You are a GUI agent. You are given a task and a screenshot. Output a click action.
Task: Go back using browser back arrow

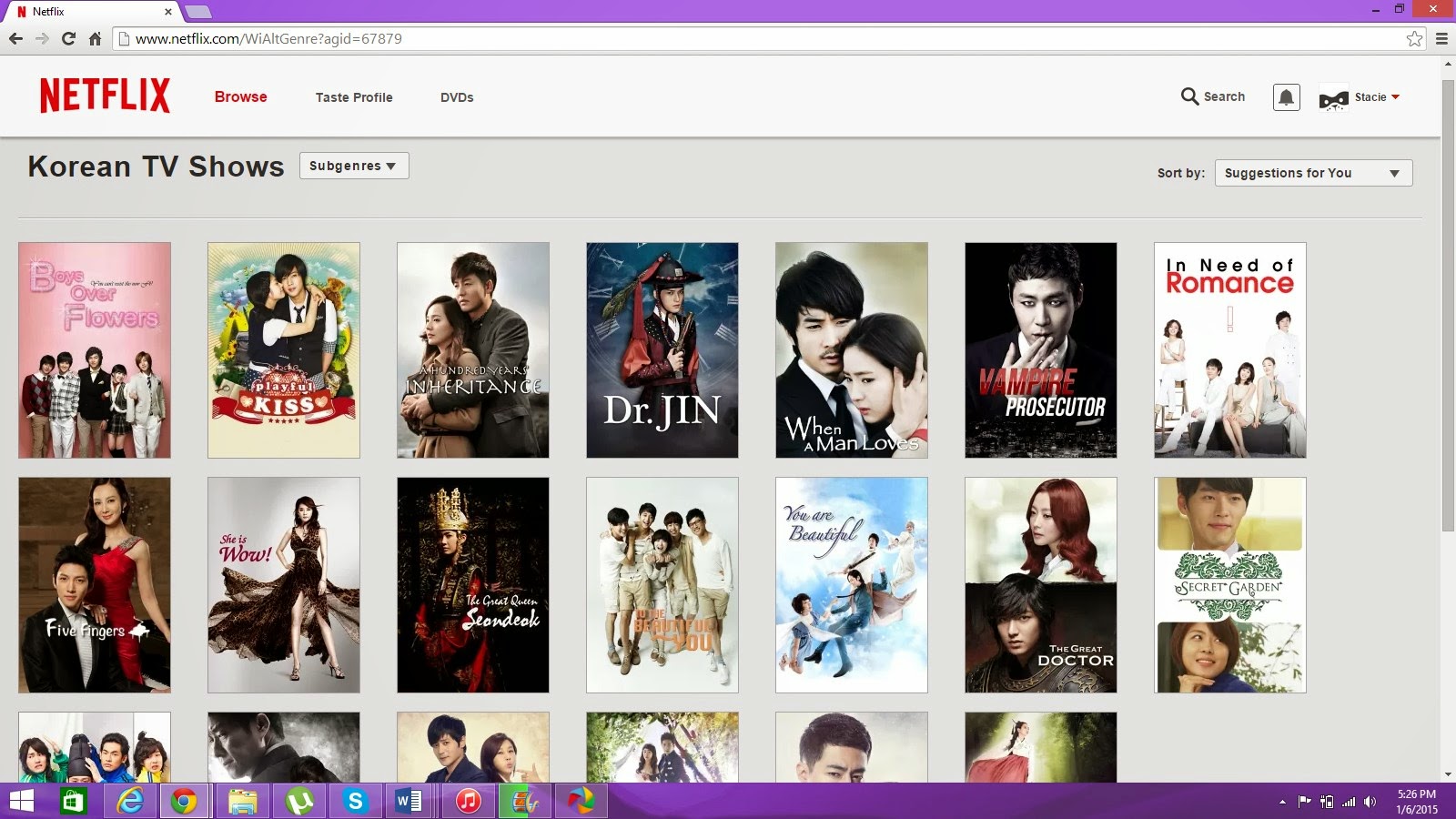point(15,38)
